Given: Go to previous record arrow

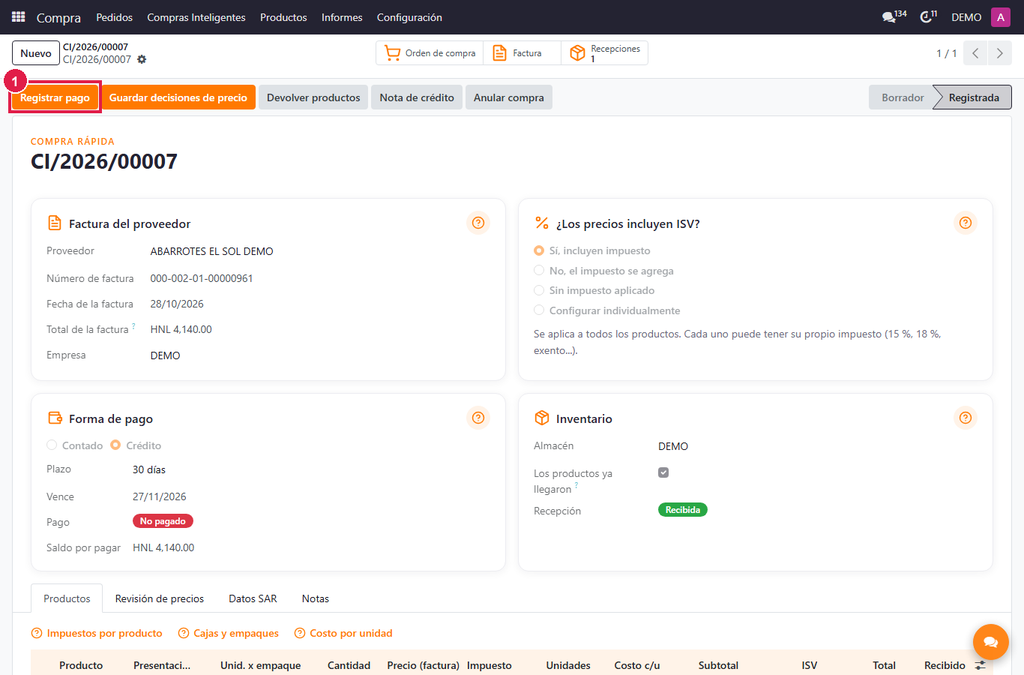Looking at the screenshot, I should [x=975, y=54].
